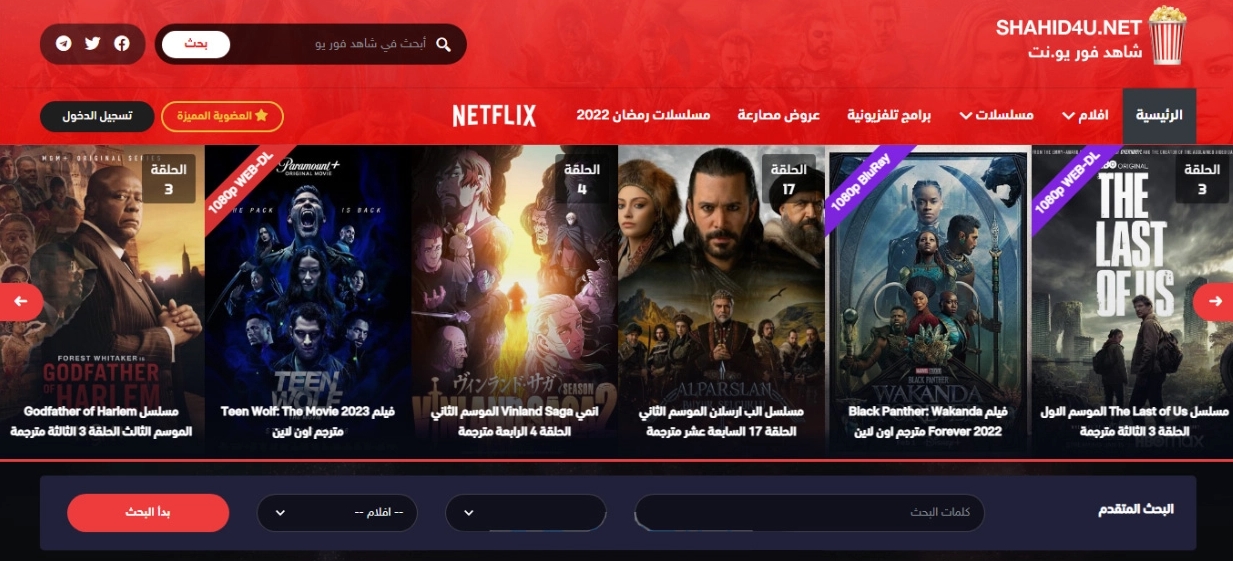
Task: Open مسلسلات رمضان 2022 menu item
Action: click(643, 116)
